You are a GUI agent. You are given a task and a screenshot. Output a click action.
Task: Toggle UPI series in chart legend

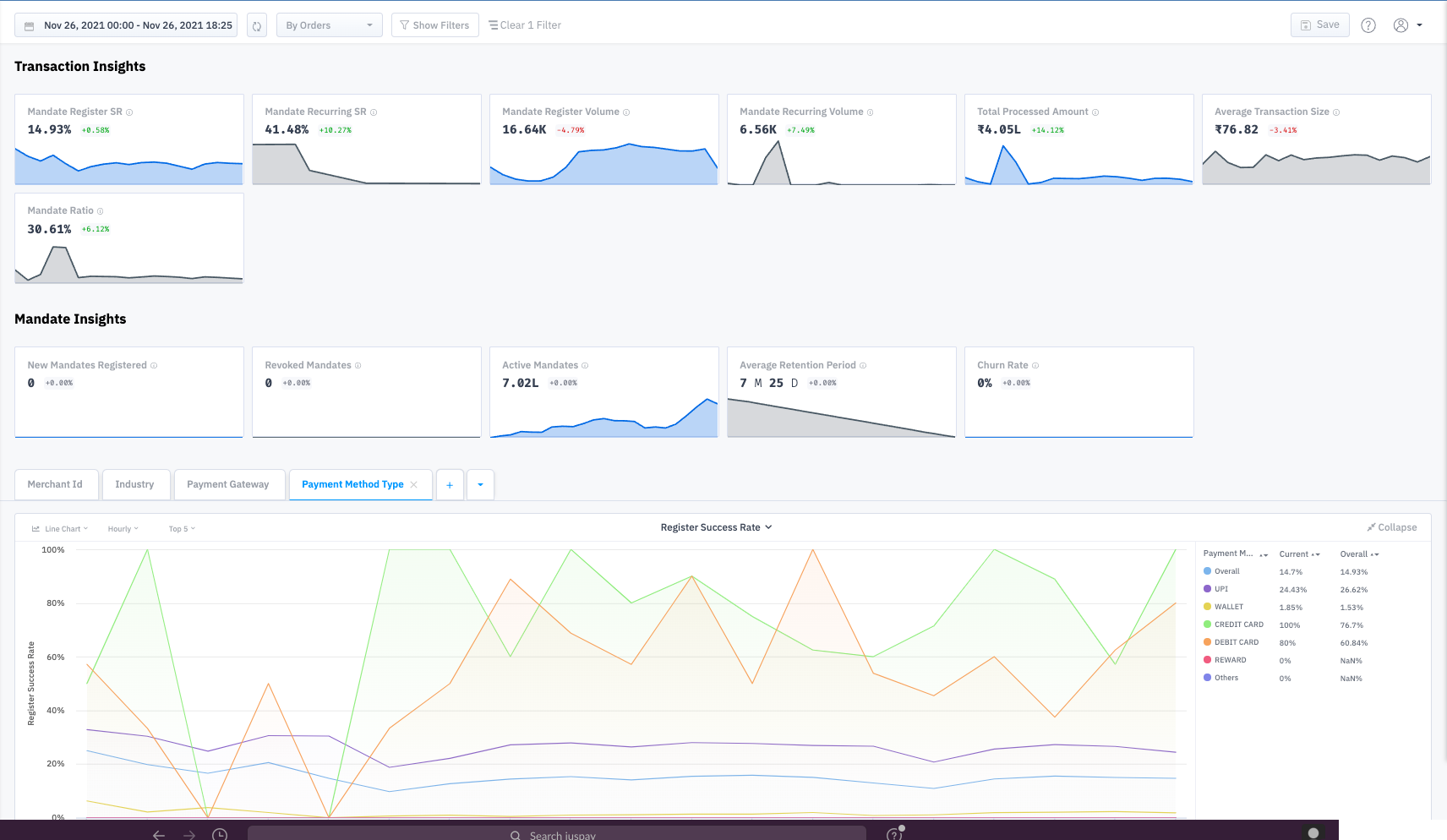click(x=1216, y=589)
